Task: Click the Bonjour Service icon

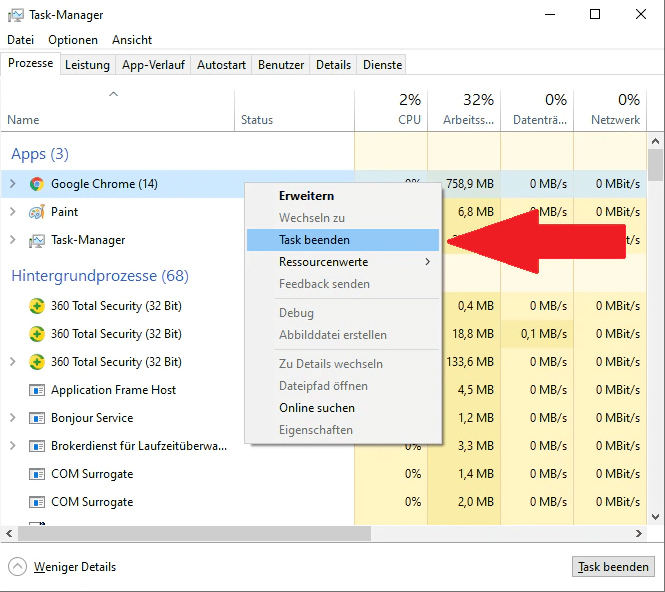Action: pyautogui.click(x=37, y=418)
